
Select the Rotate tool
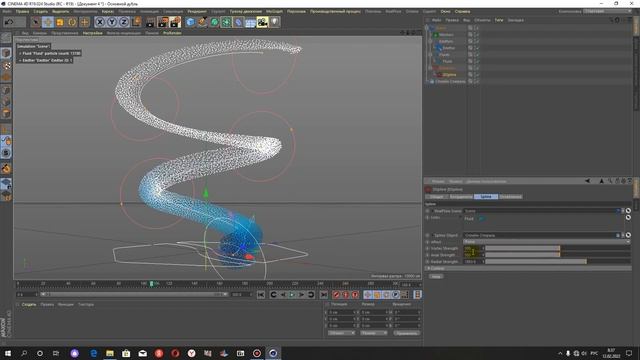click(72, 22)
